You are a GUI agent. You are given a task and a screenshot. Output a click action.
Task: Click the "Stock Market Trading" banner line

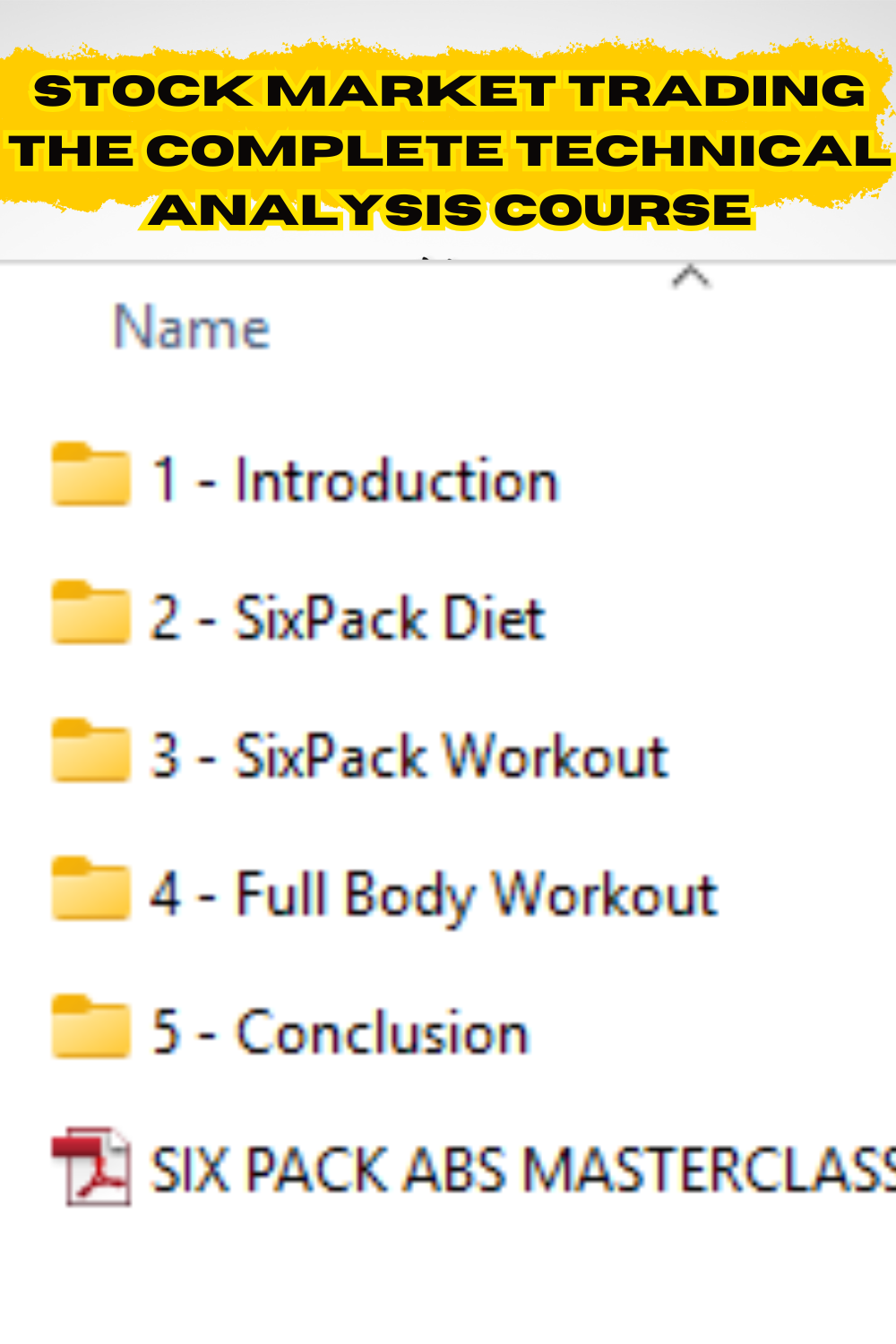tap(450, 90)
